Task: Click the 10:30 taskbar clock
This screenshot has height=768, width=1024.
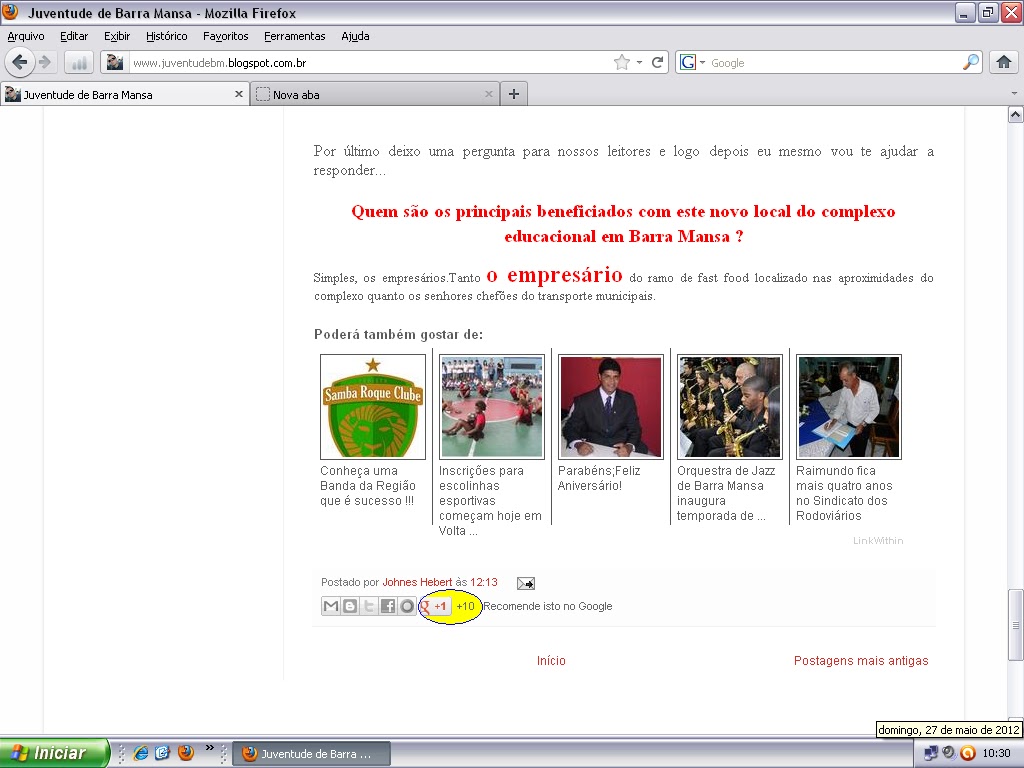Action: (x=997, y=753)
